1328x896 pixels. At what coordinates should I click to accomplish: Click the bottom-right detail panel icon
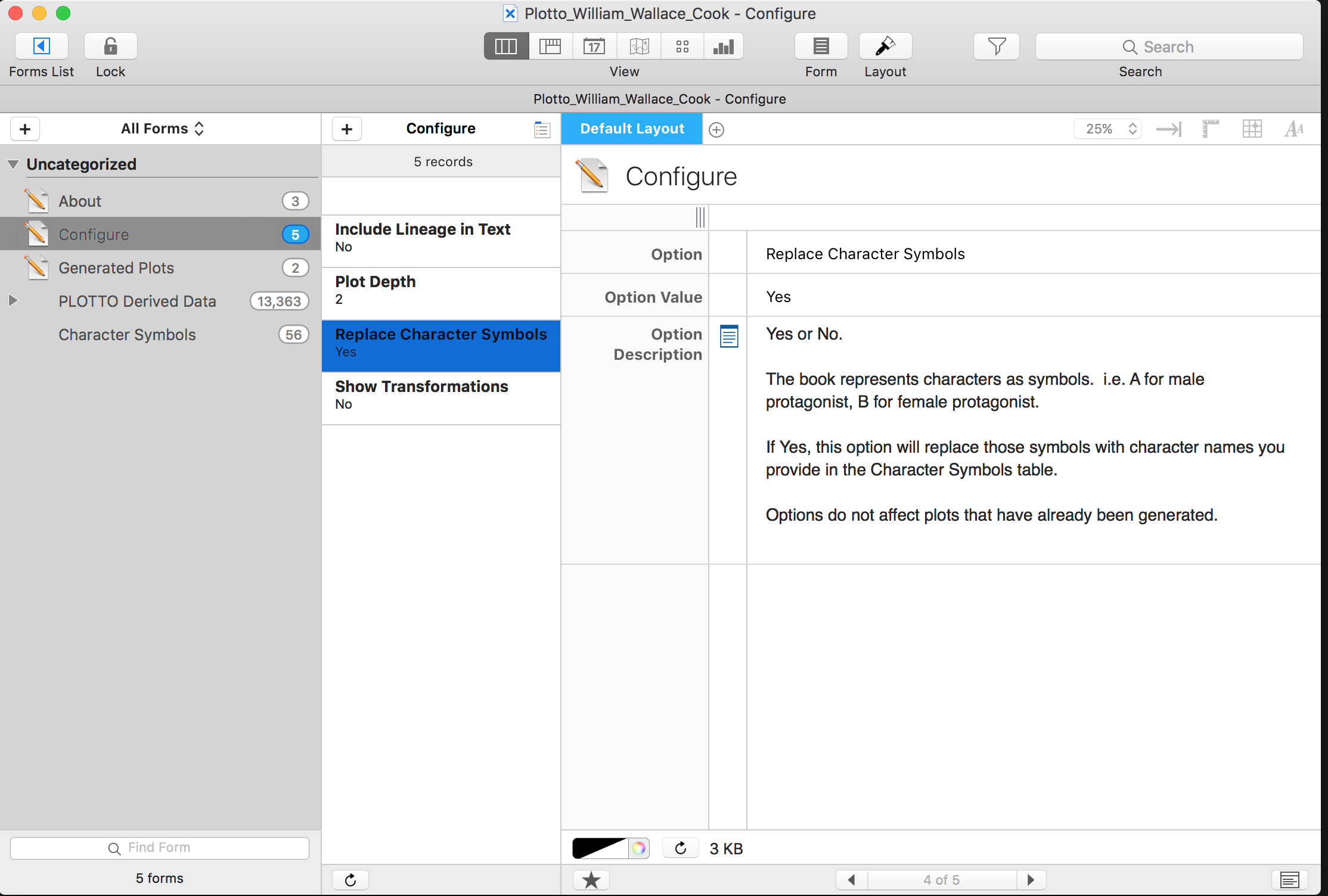(x=1290, y=880)
